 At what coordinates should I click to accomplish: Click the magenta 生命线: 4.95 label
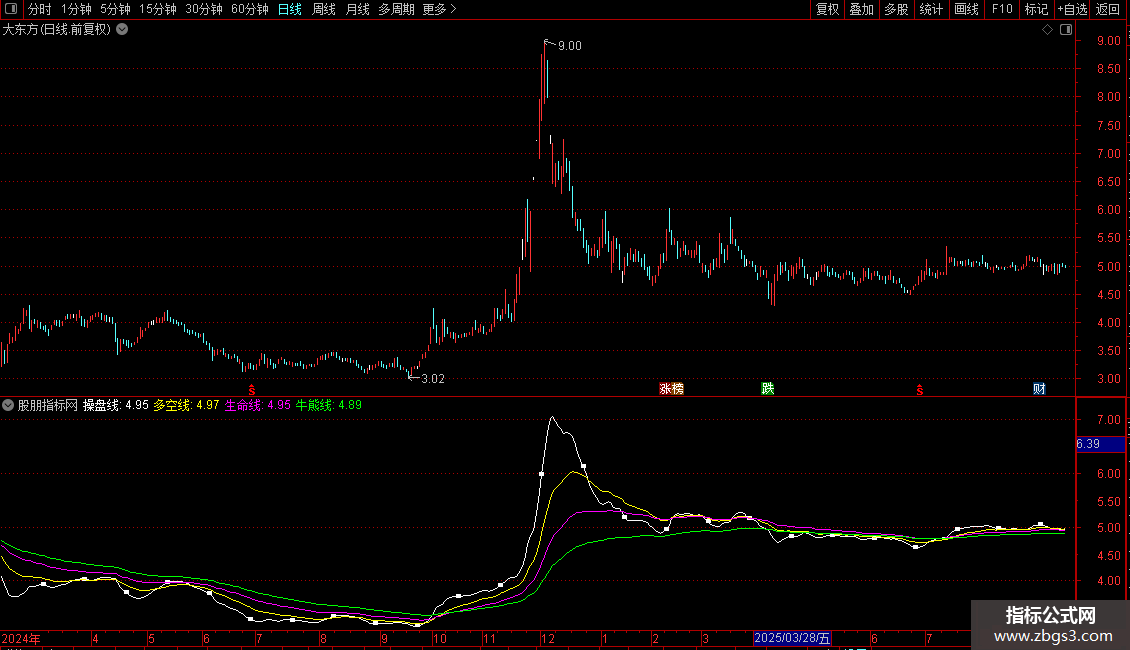click(x=257, y=406)
